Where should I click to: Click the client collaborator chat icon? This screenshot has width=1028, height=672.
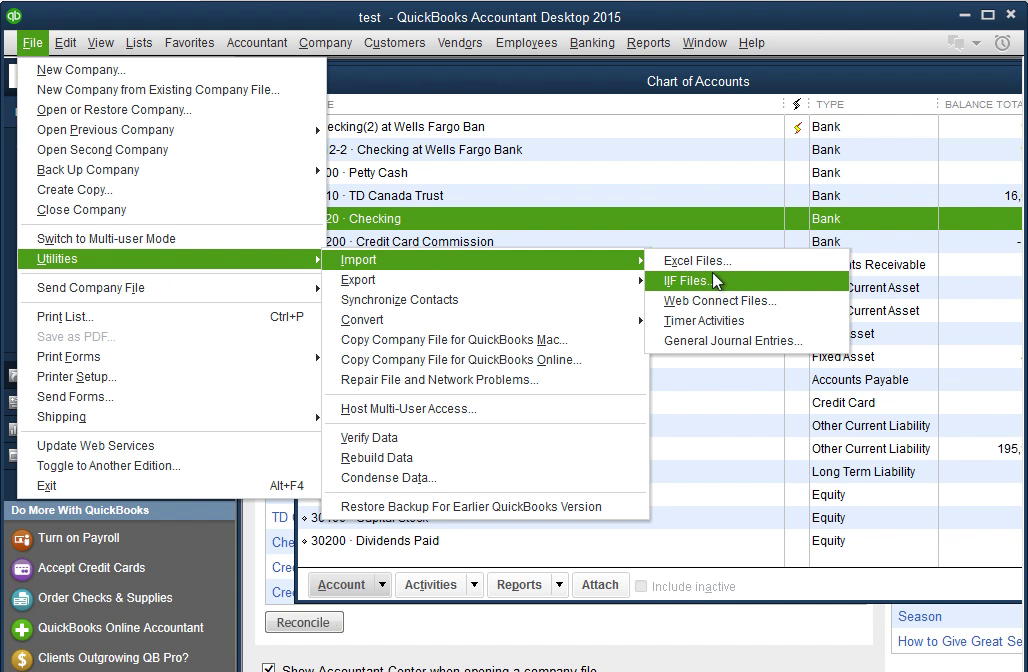click(x=957, y=43)
